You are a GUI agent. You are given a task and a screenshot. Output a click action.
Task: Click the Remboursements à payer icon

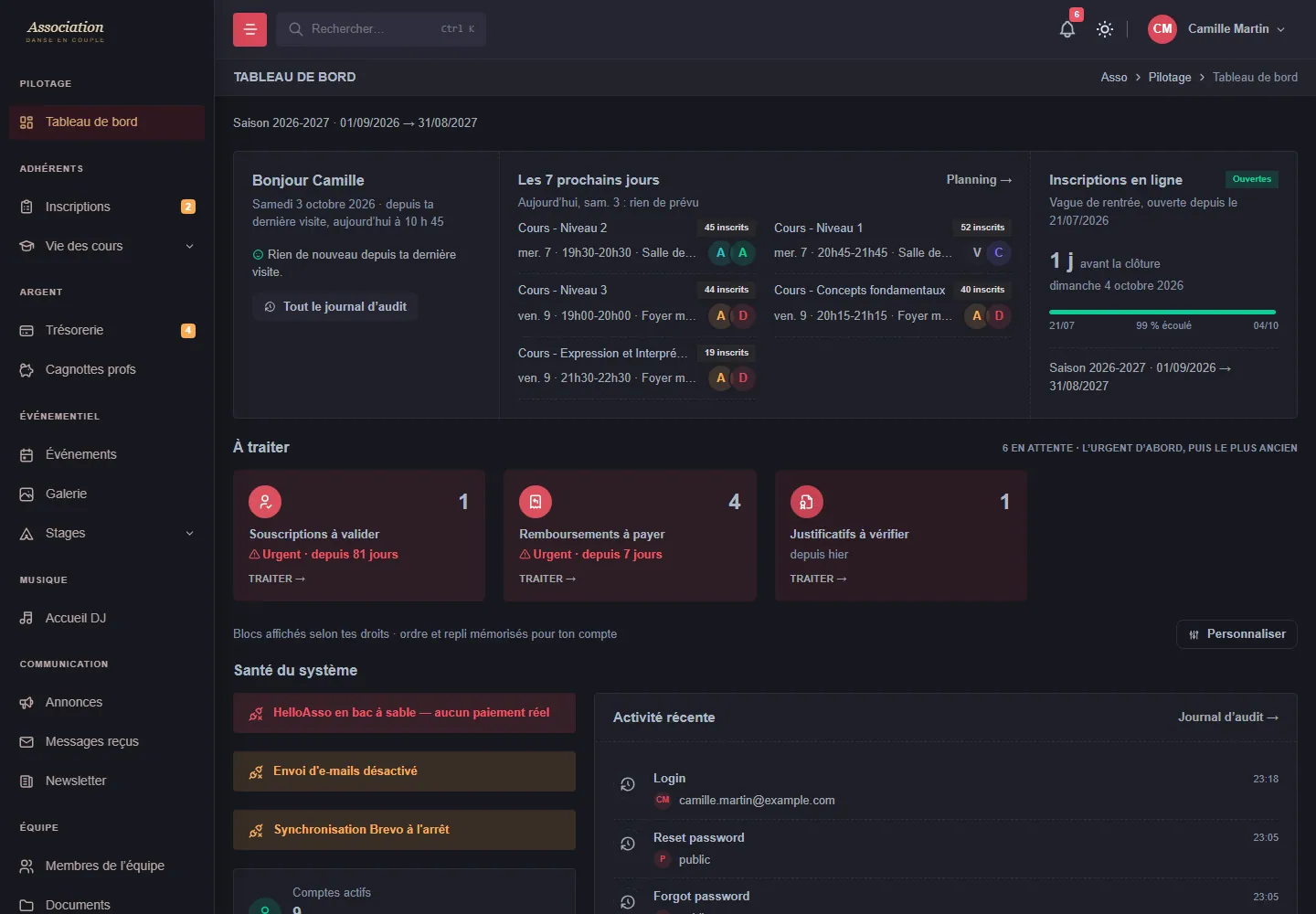click(x=536, y=502)
